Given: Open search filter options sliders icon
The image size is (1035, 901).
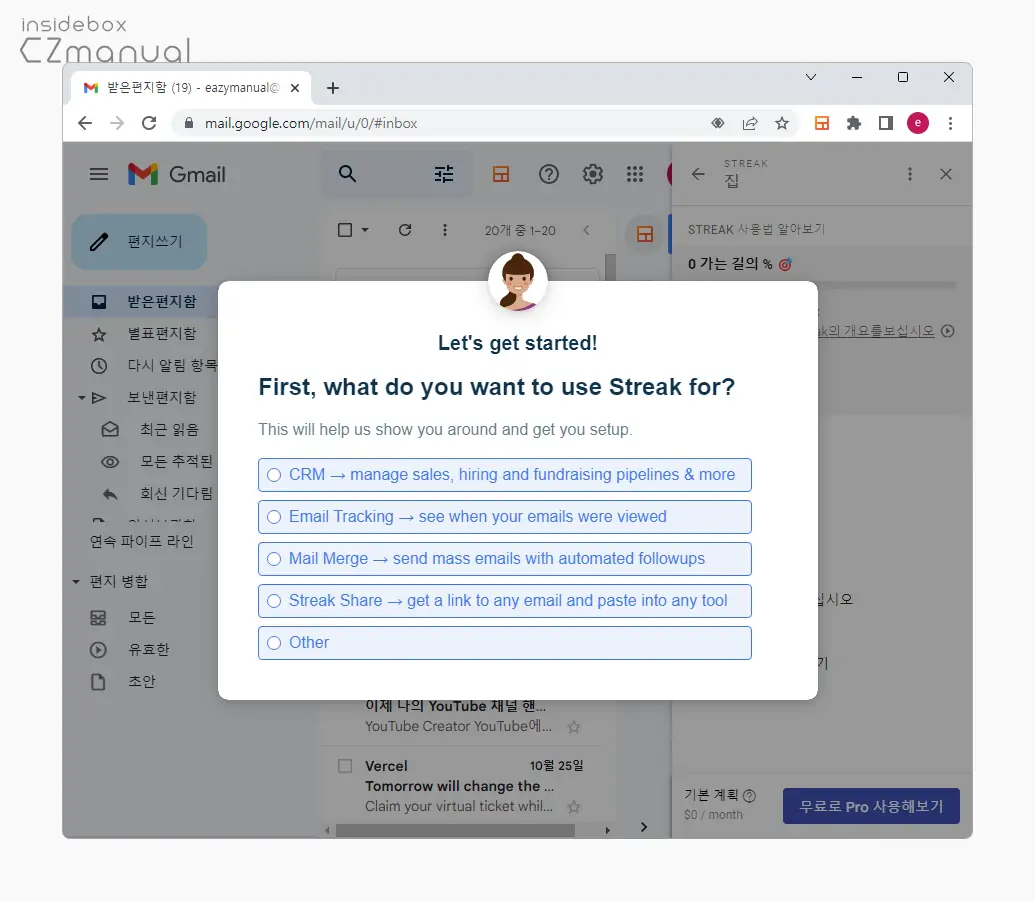Looking at the screenshot, I should tap(444, 174).
